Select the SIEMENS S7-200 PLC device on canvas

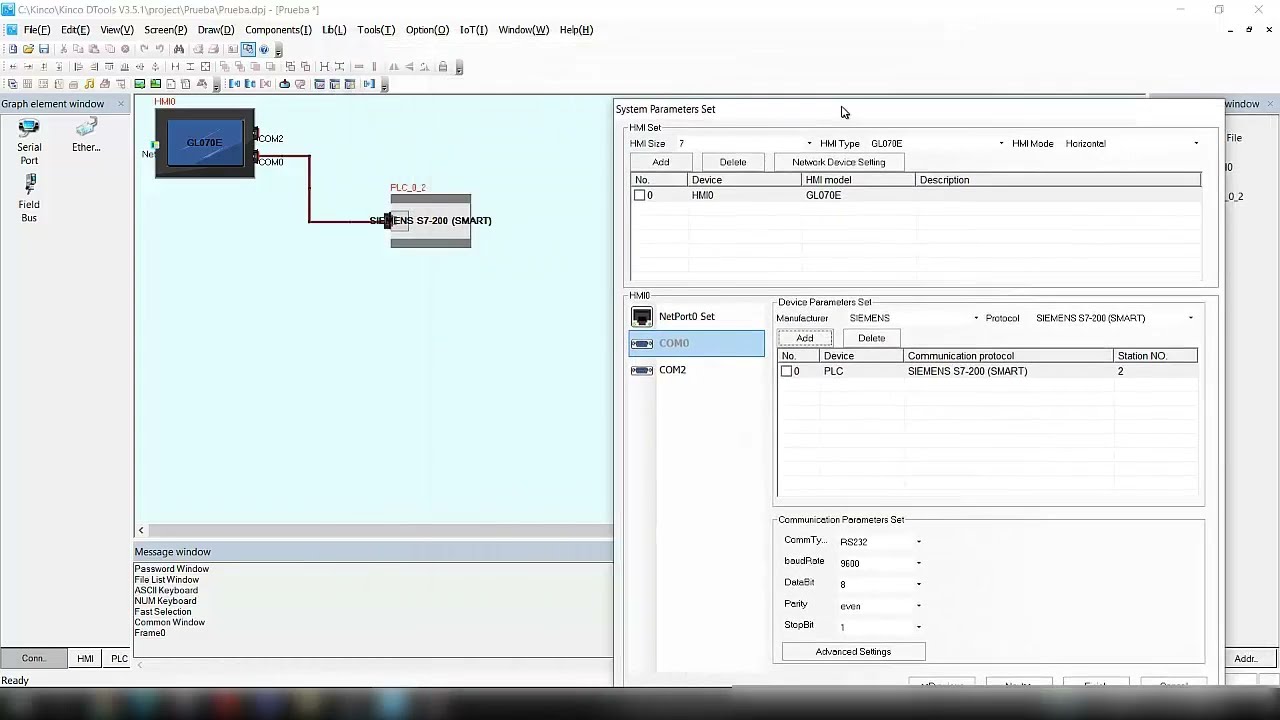430,220
